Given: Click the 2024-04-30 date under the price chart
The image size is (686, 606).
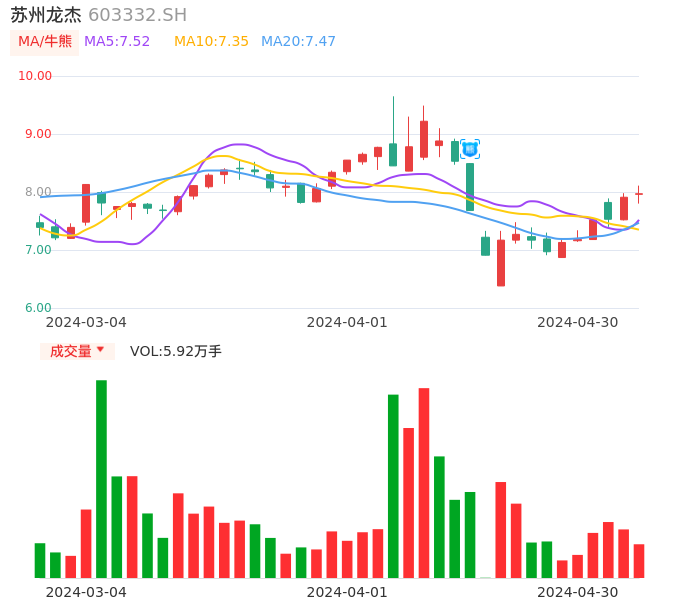Looking at the screenshot, I should 577,322.
